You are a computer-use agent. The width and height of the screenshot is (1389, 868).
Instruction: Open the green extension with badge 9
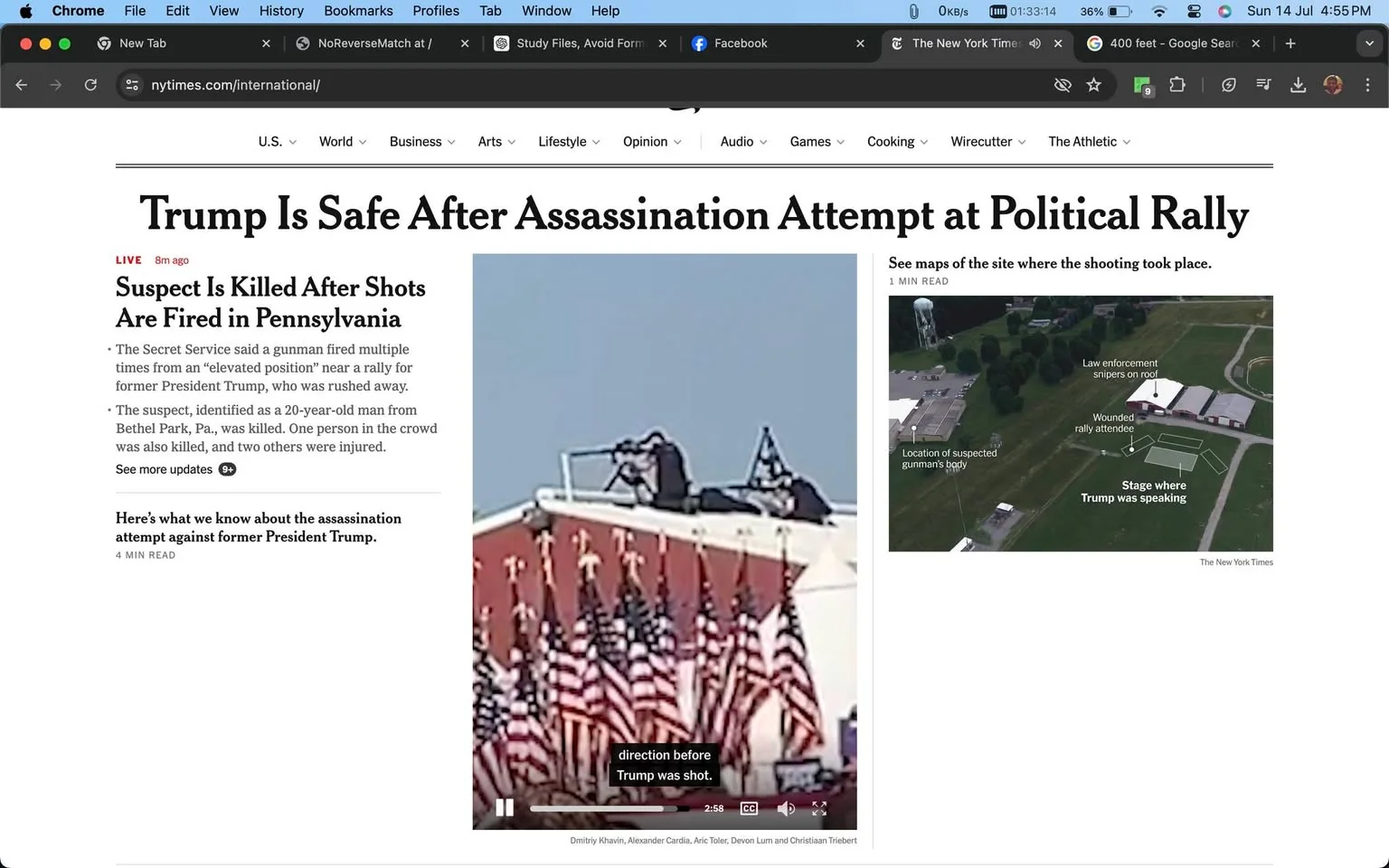point(1142,85)
